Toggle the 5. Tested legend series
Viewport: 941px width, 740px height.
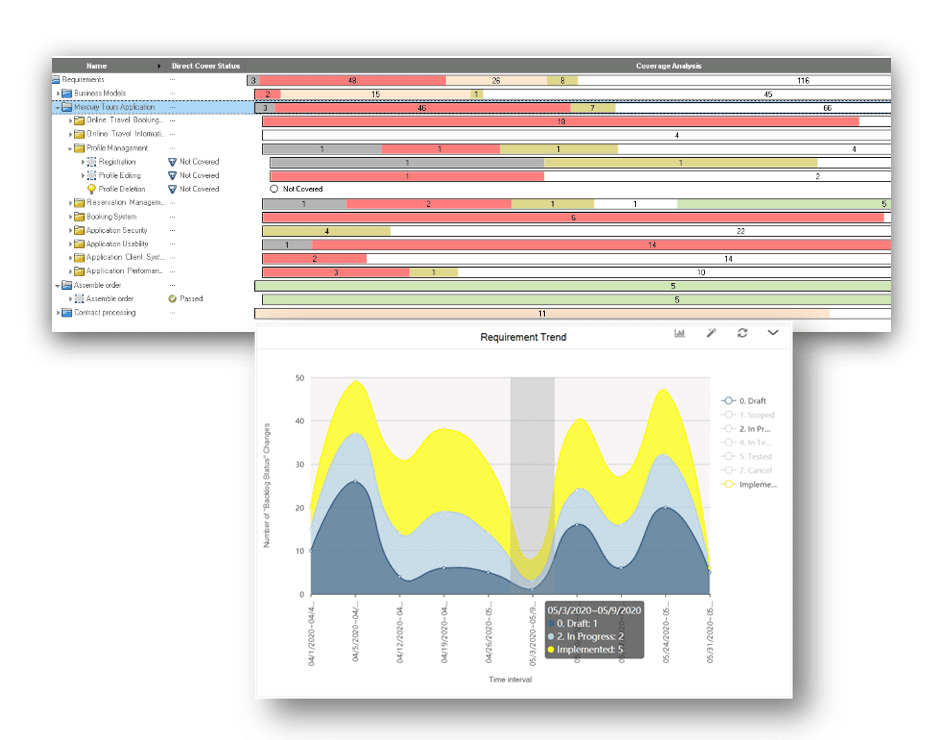[x=747, y=456]
